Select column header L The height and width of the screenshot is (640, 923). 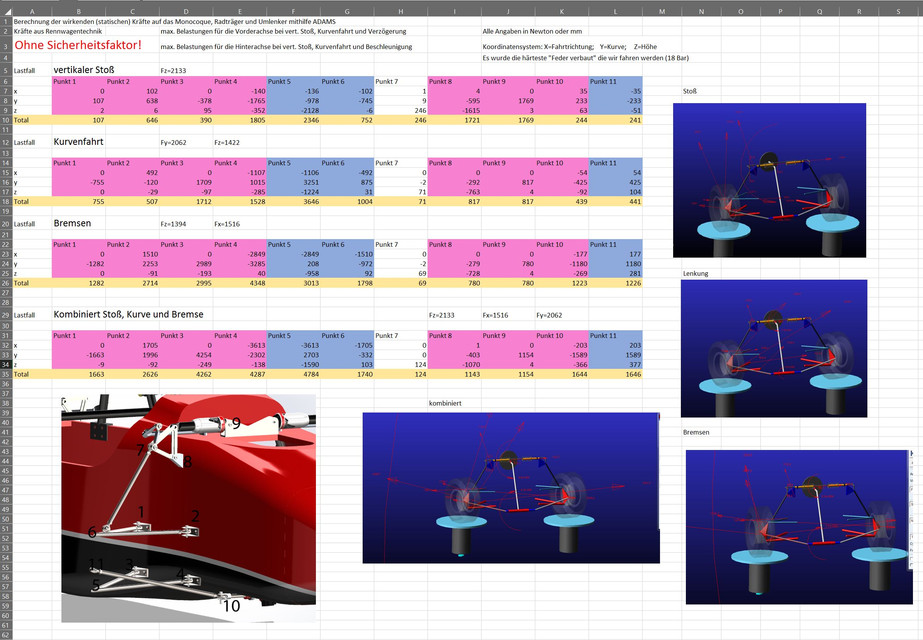pyautogui.click(x=613, y=11)
